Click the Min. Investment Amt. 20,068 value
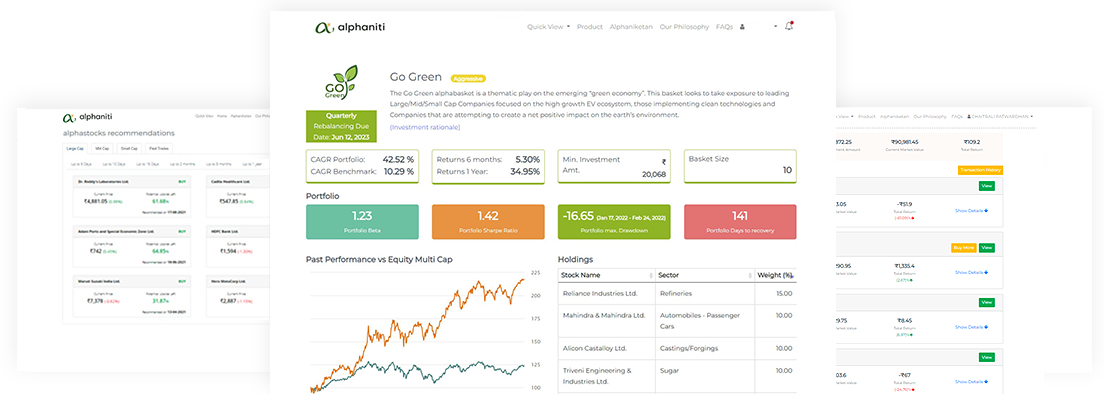1104x394 pixels. 653,174
